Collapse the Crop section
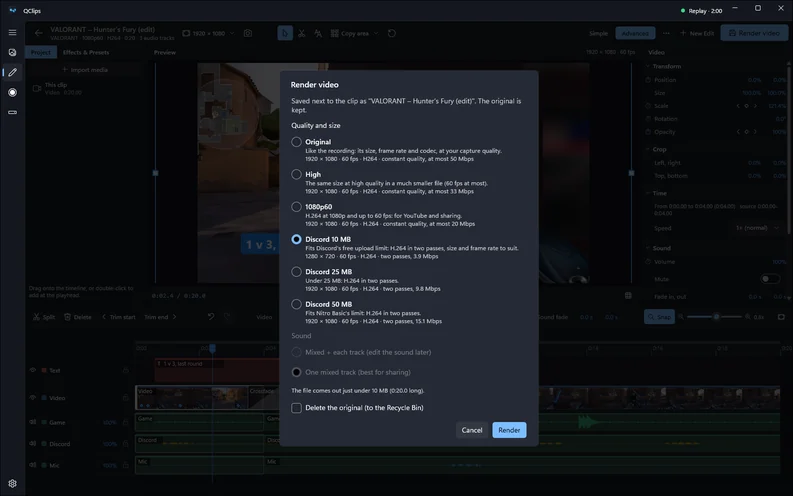The height and width of the screenshot is (496, 793). 648,149
